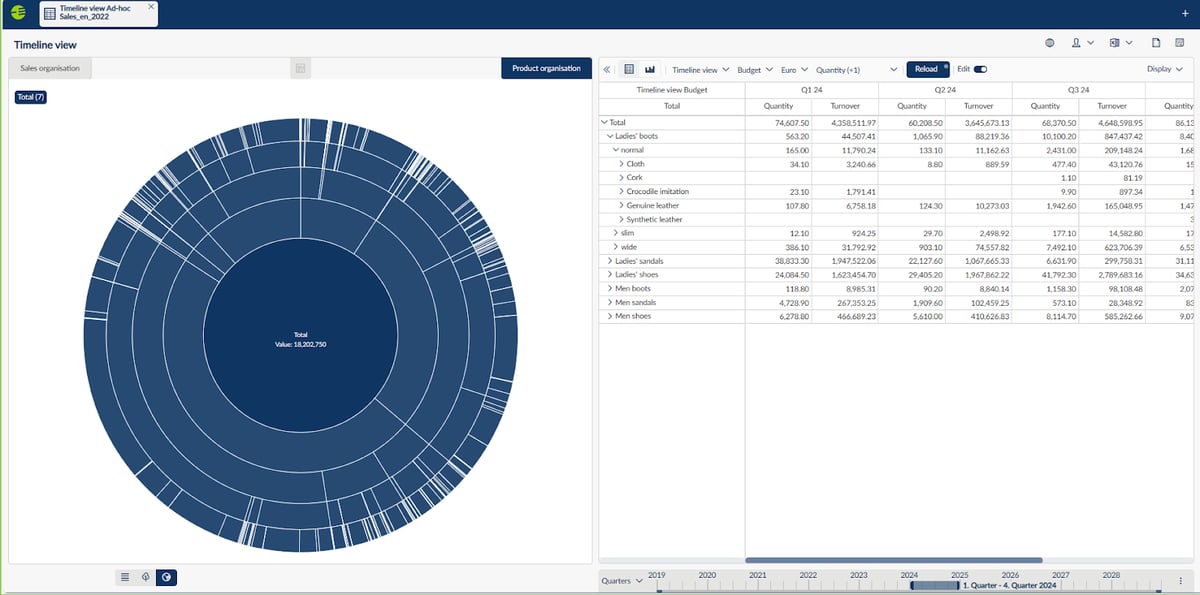Click the horizontal table scrollbar

[893, 560]
